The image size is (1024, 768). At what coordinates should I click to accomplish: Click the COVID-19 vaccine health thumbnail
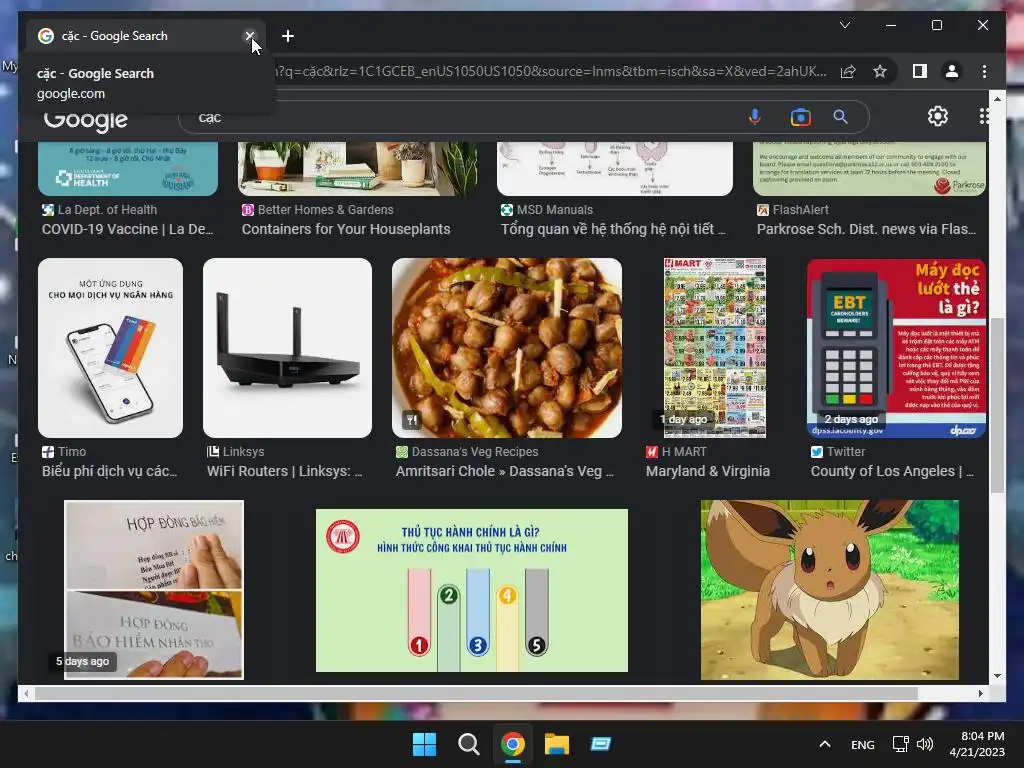(128, 168)
